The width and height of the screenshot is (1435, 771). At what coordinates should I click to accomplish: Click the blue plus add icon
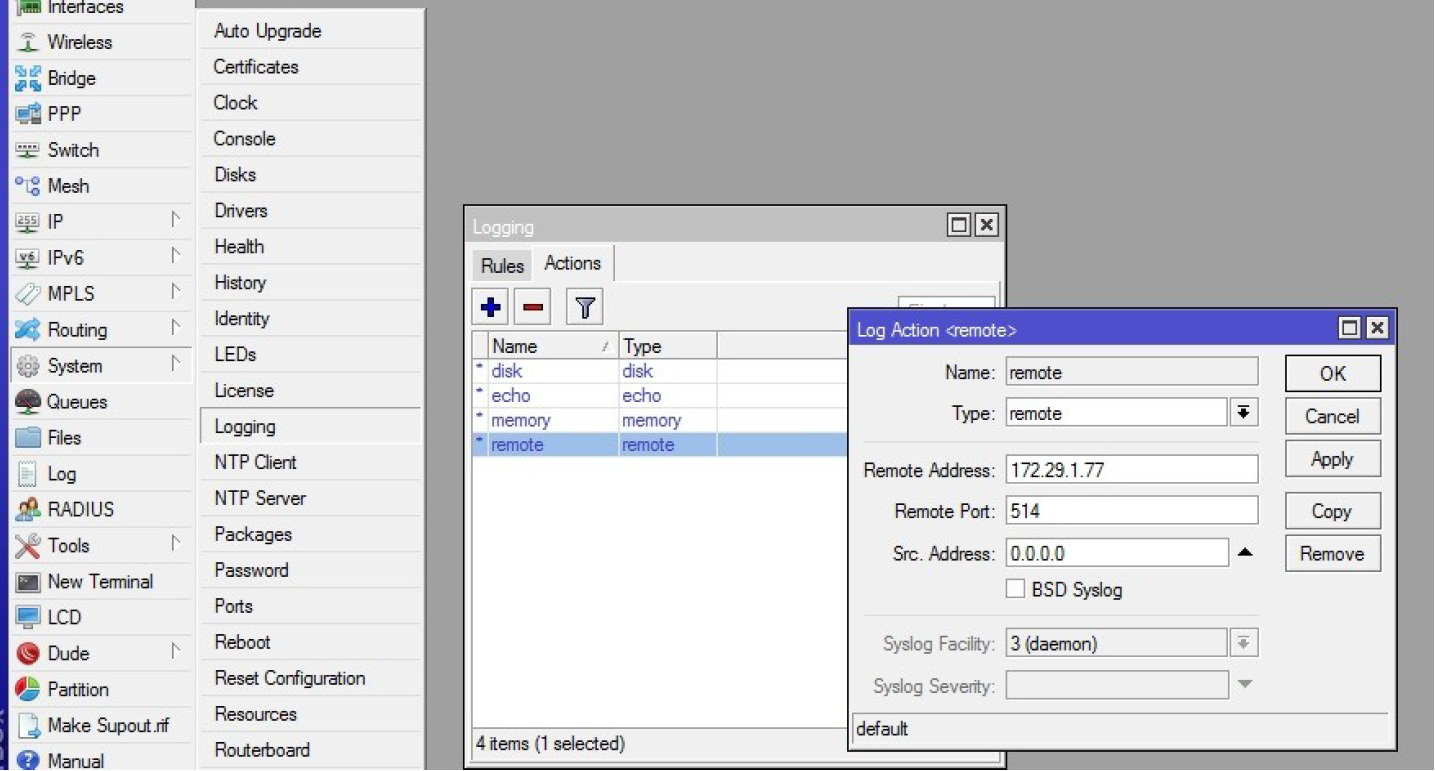490,308
